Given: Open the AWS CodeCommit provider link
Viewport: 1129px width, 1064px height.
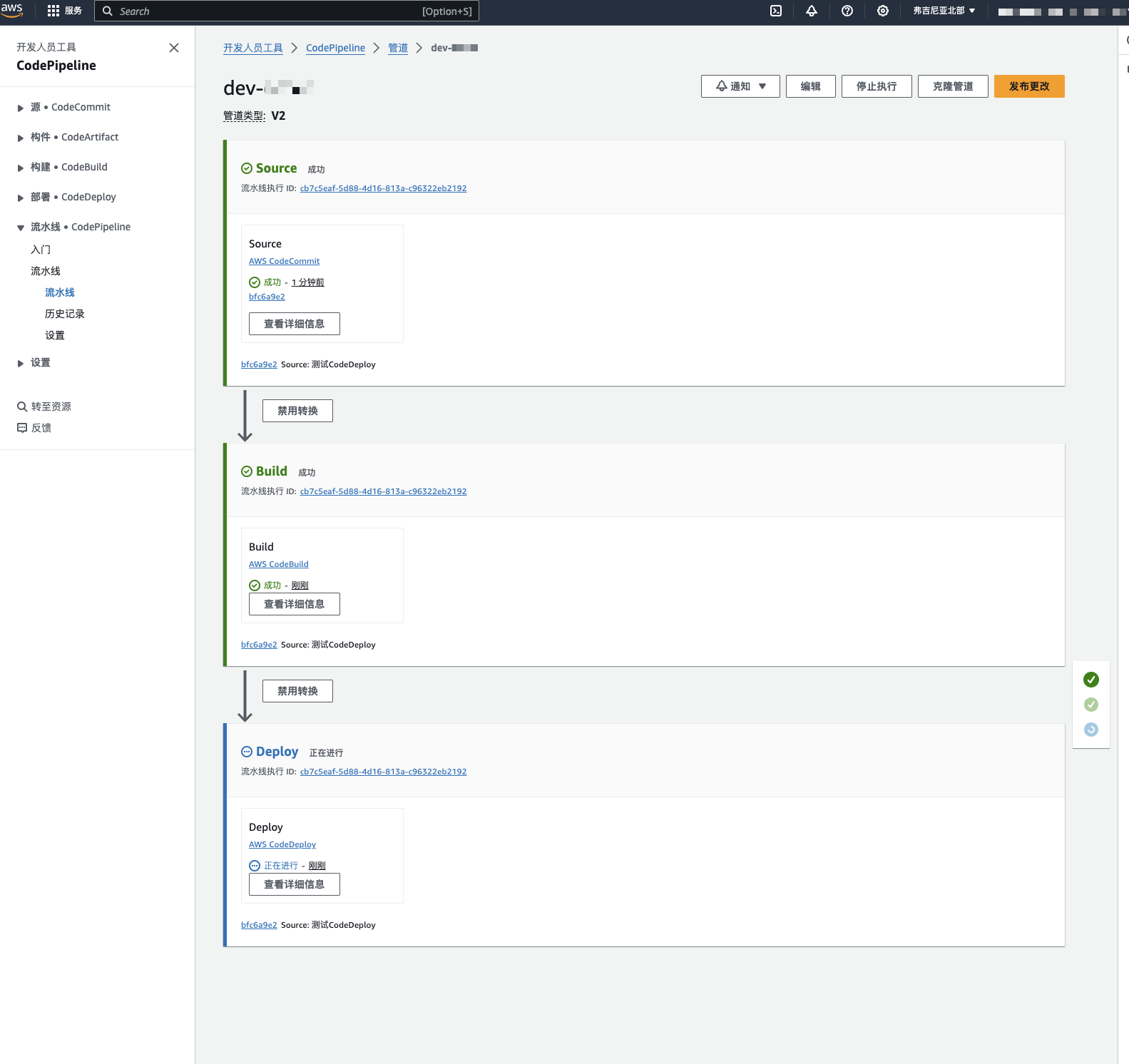Looking at the screenshot, I should [284, 261].
